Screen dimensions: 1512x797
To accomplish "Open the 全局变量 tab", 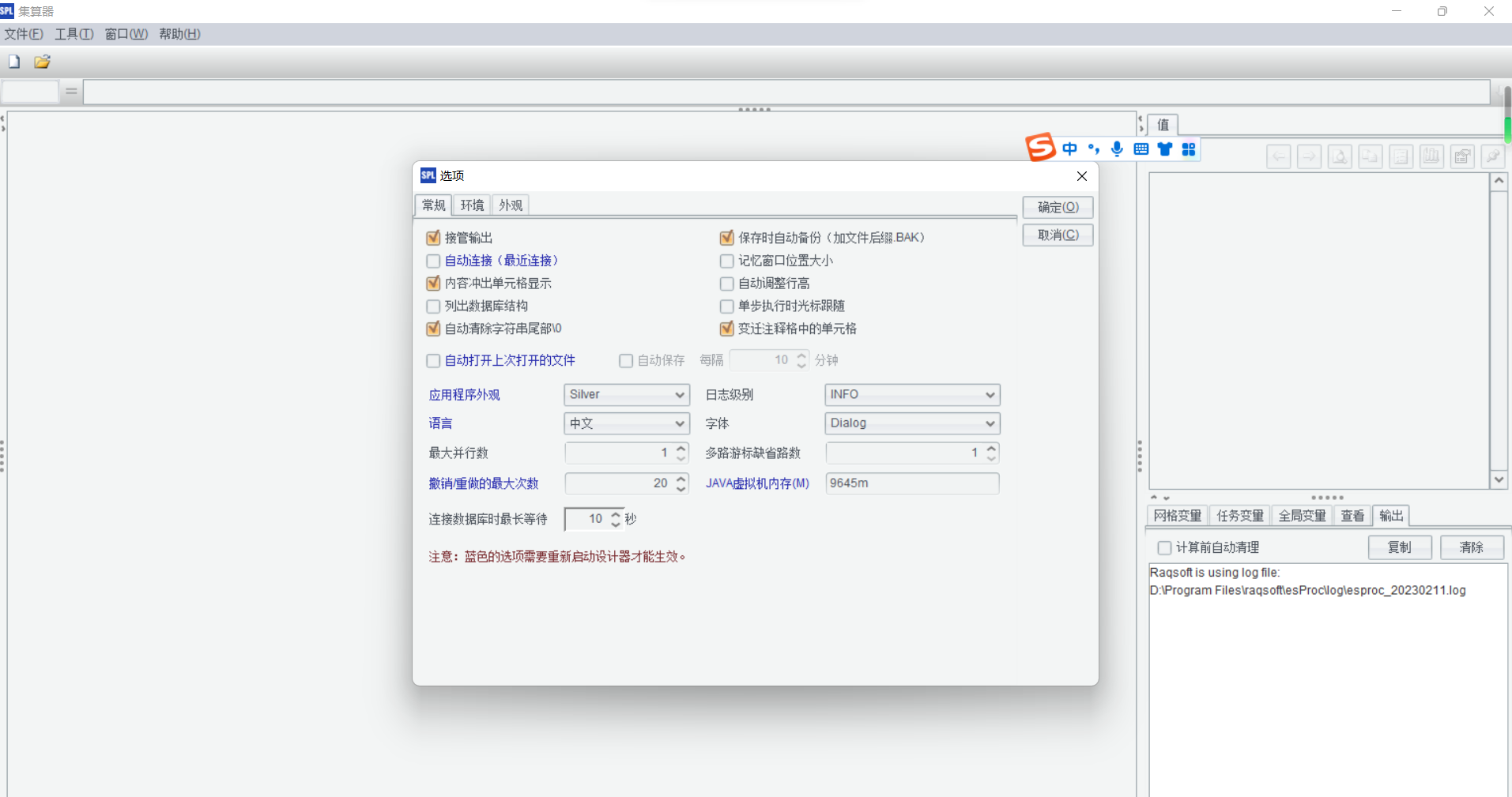I will pos(1303,516).
